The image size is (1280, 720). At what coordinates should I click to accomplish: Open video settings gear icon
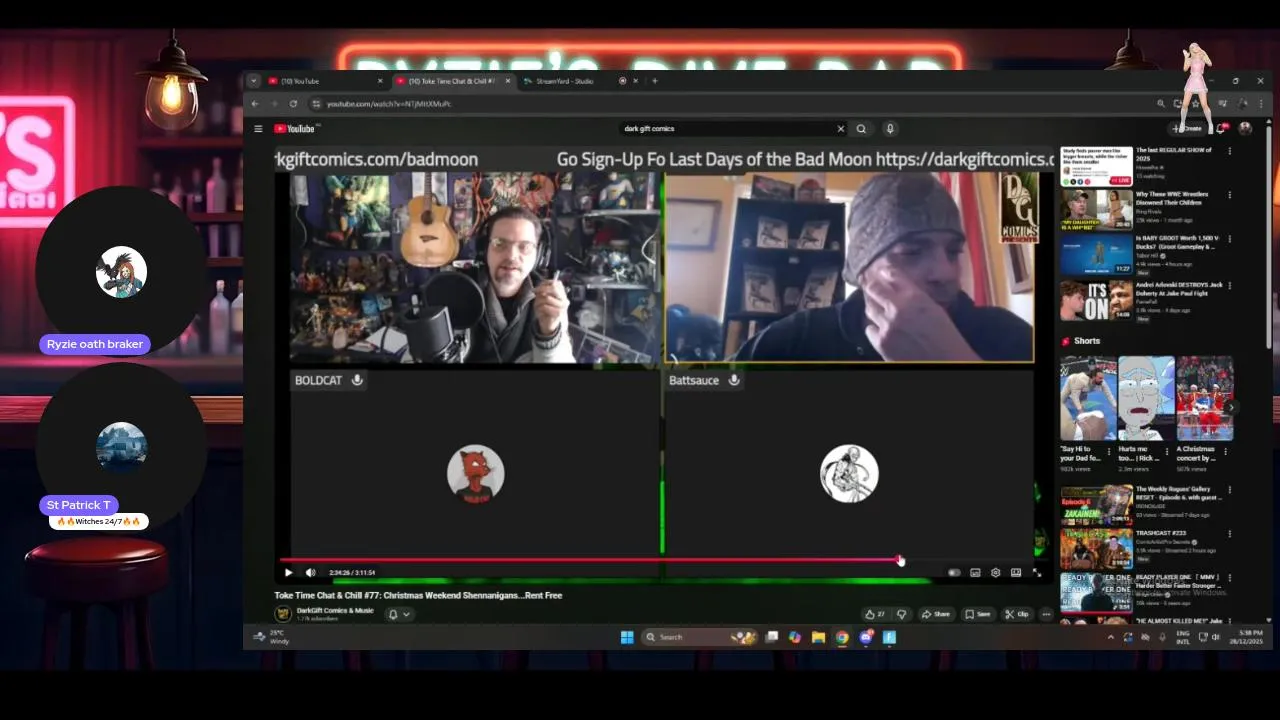click(996, 573)
